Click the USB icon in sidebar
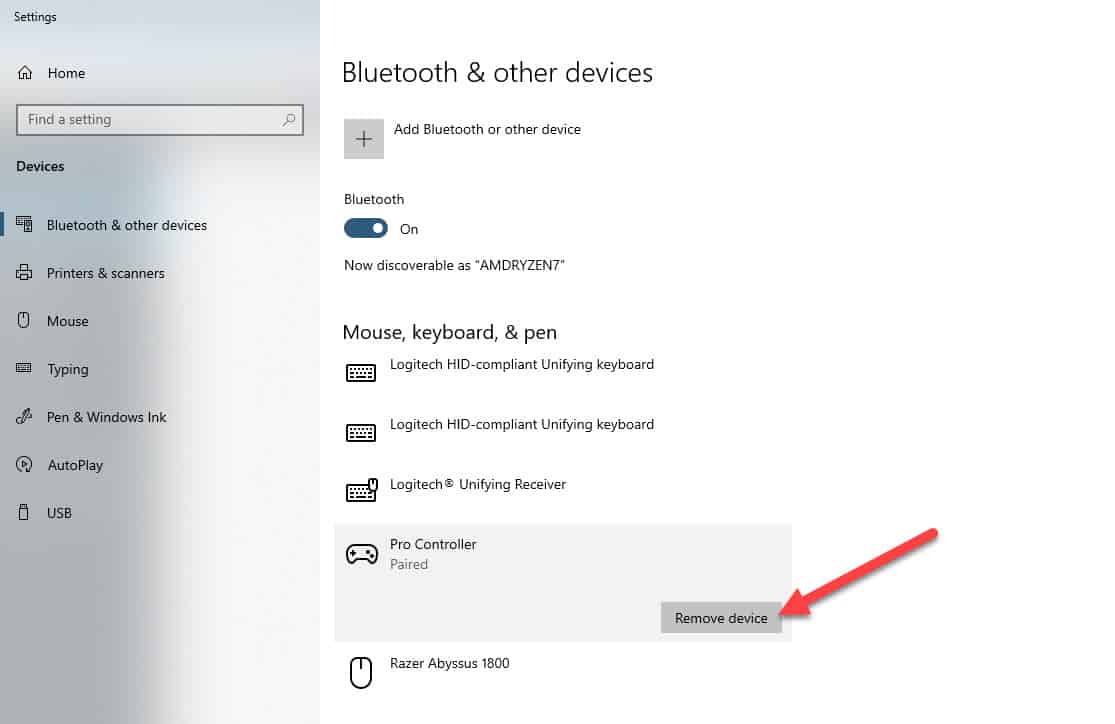The image size is (1115, 724). pos(24,512)
